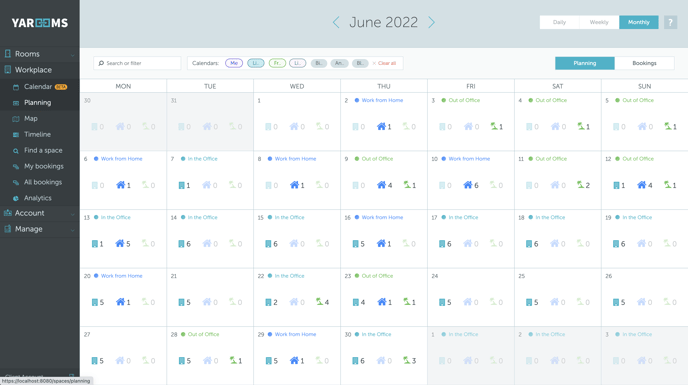
Task: Go to previous month arrow
Action: click(x=336, y=22)
